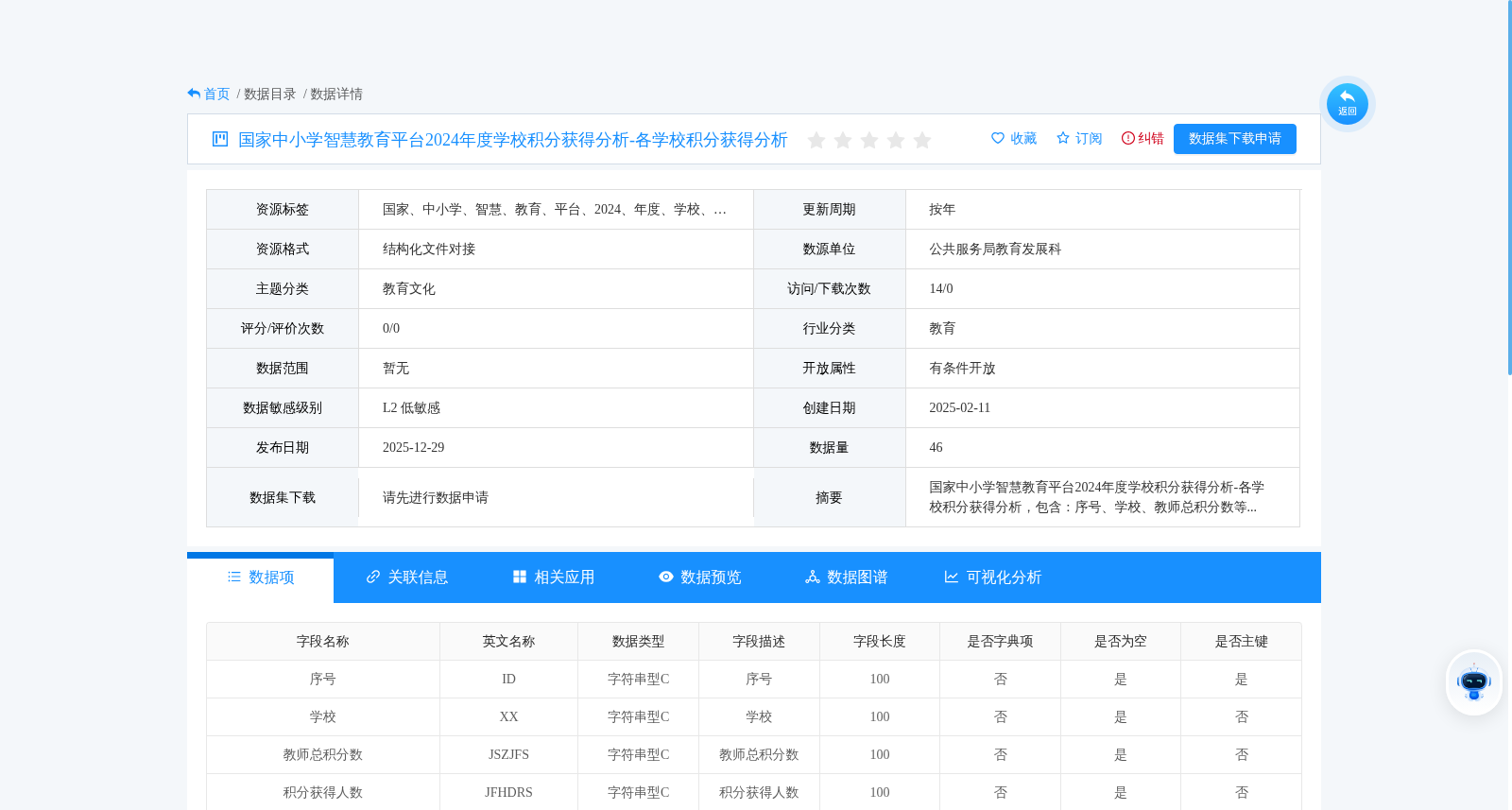Click ID English name cell
The width and height of the screenshot is (1512, 810).
point(508,680)
